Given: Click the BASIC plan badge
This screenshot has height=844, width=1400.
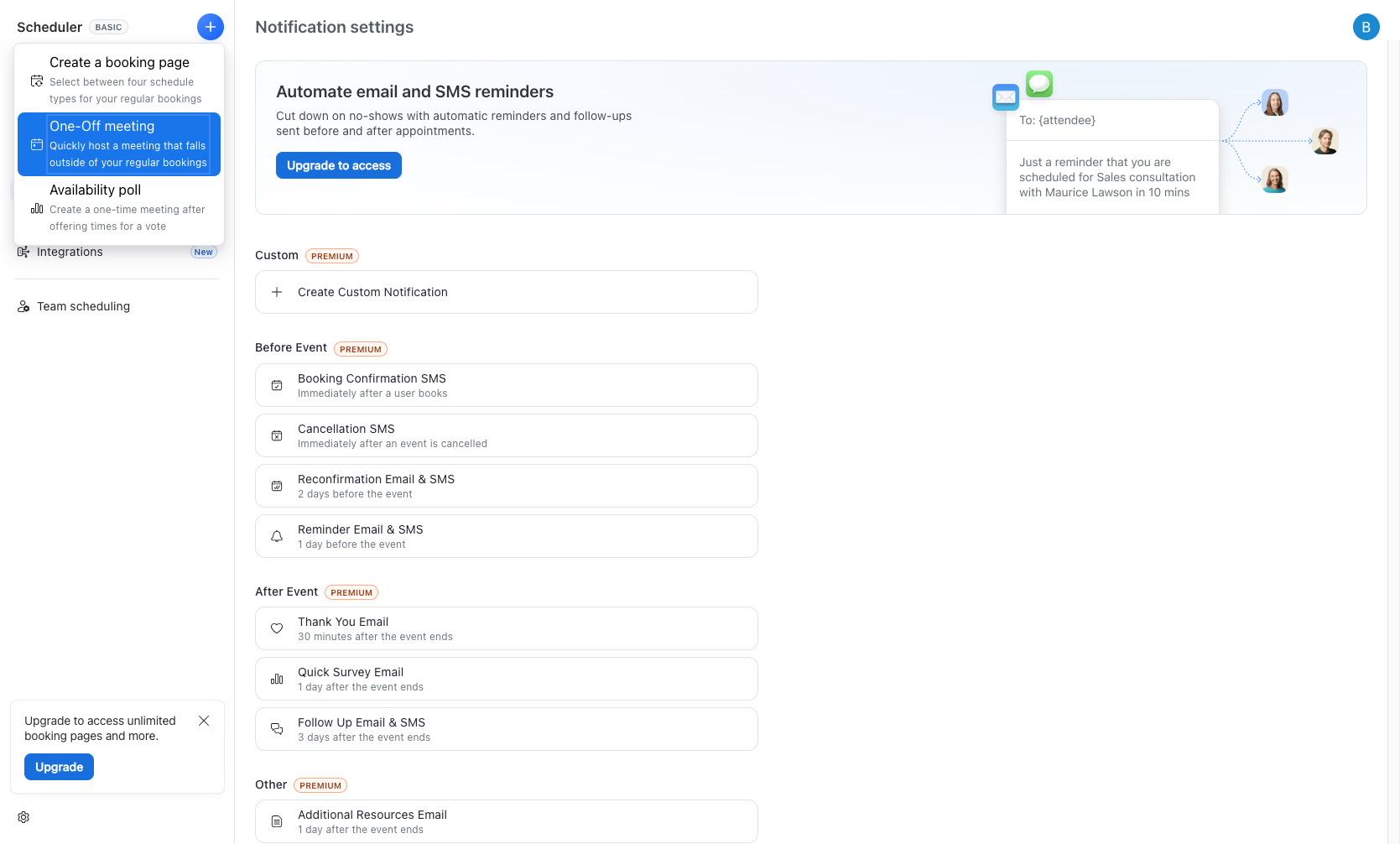Looking at the screenshot, I should pyautogui.click(x=108, y=27).
